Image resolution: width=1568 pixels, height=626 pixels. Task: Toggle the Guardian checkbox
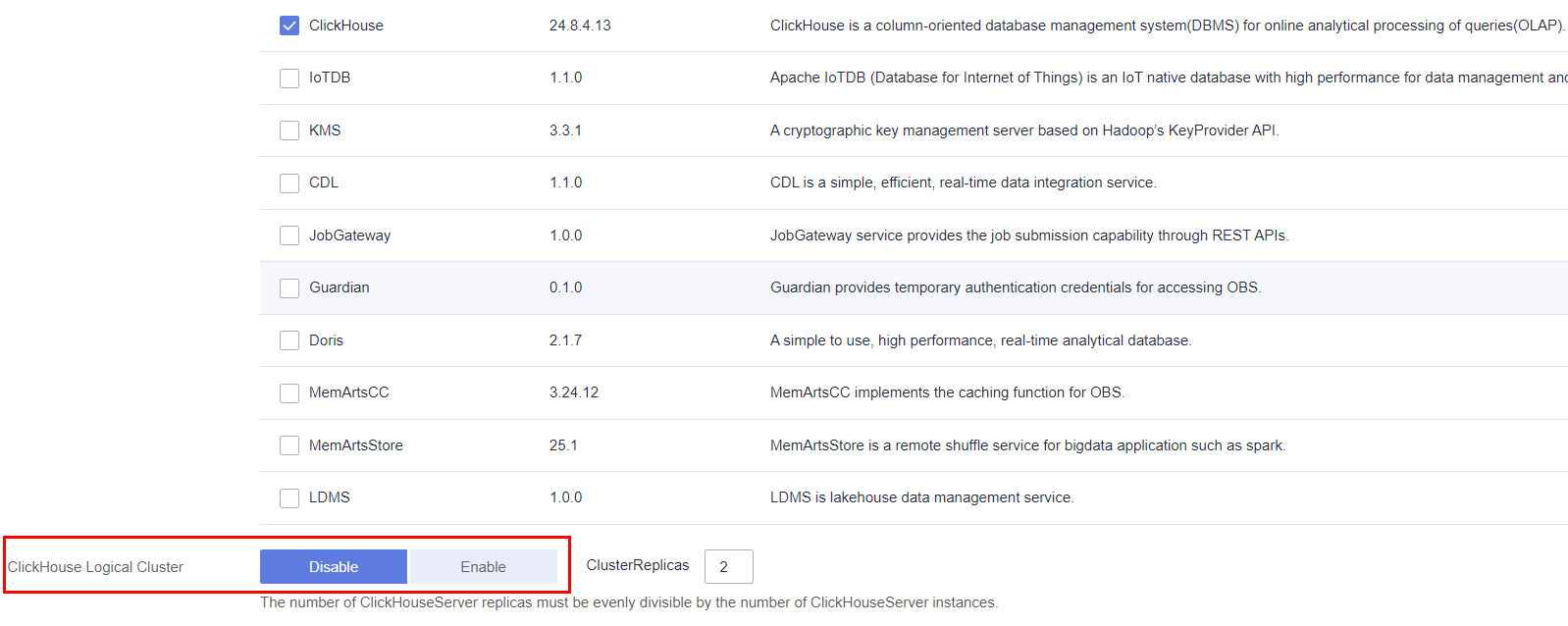click(289, 288)
